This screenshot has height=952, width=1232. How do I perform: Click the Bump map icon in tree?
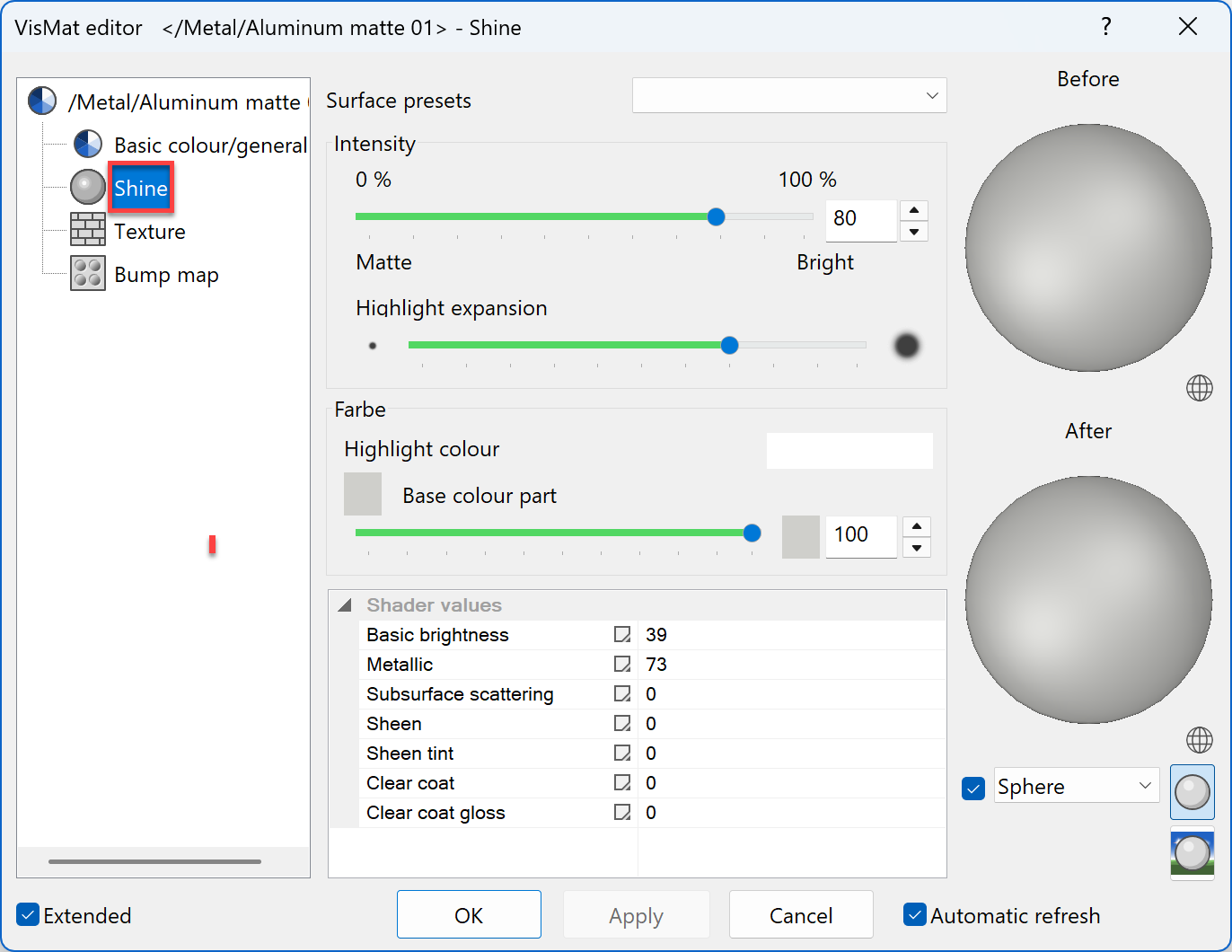tap(88, 274)
